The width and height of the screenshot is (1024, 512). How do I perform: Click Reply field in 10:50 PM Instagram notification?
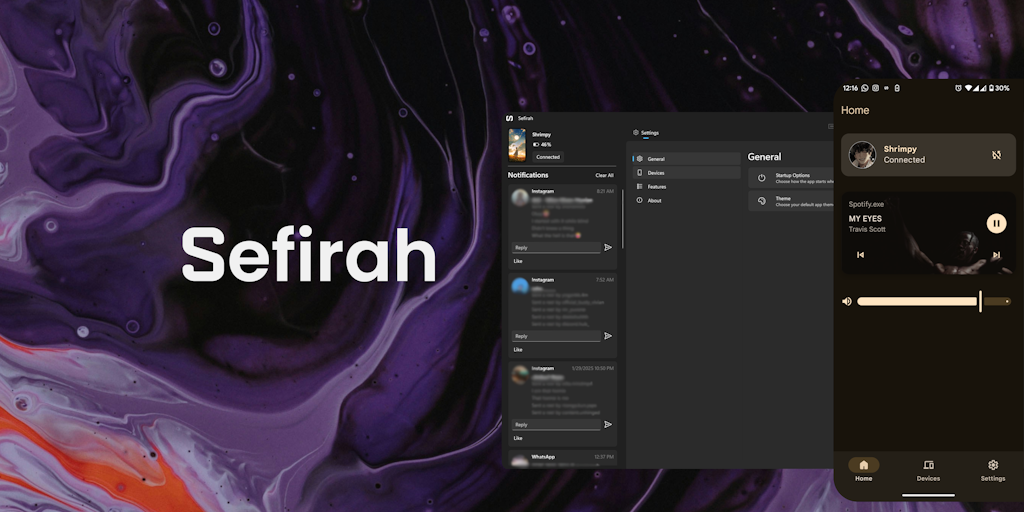point(556,424)
